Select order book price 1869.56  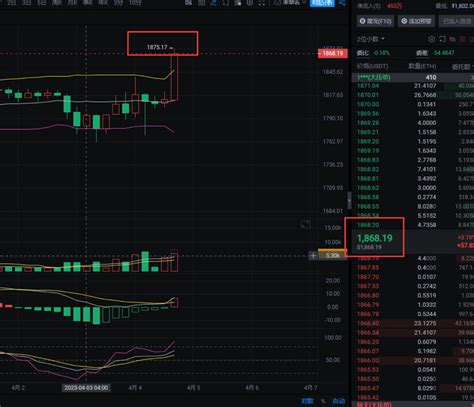368,114
